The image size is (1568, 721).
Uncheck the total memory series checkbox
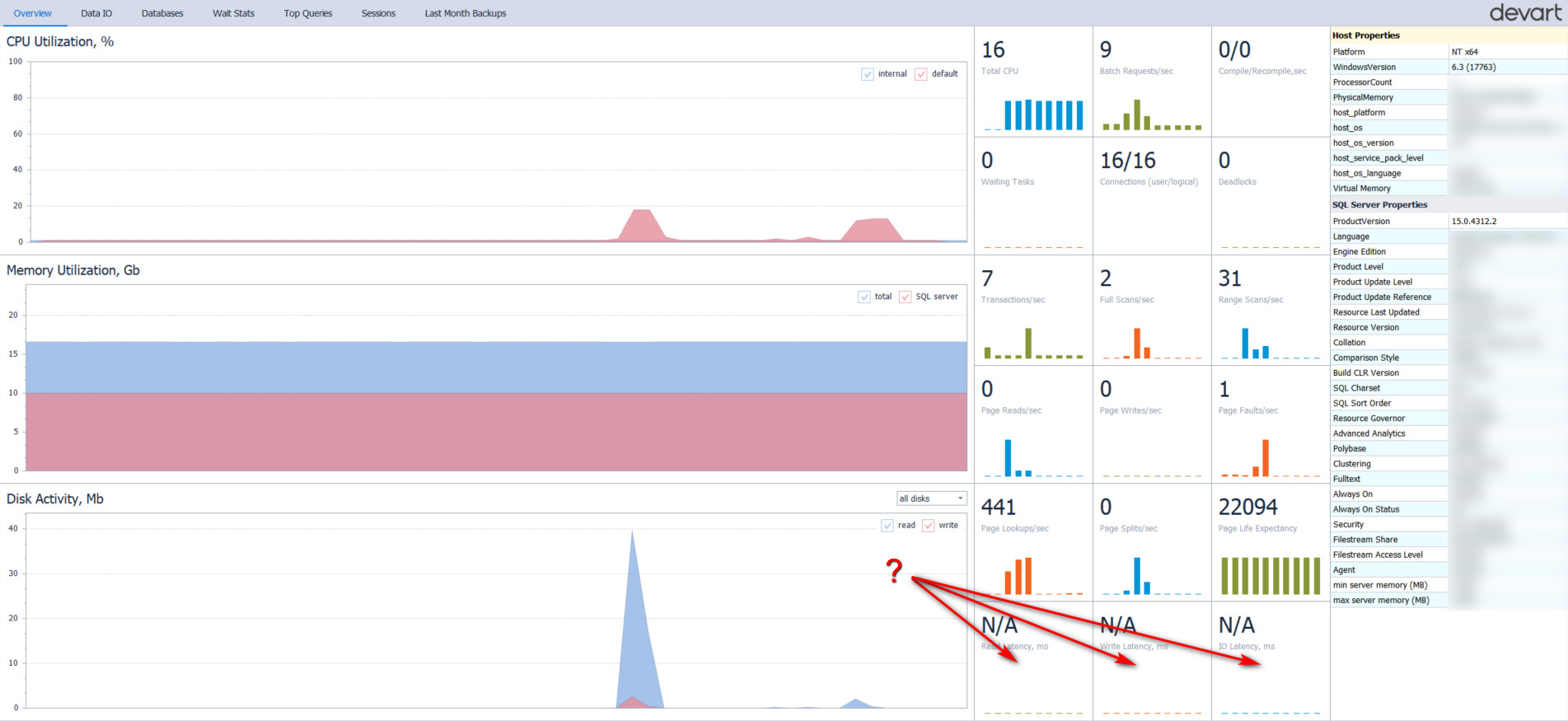coord(864,297)
